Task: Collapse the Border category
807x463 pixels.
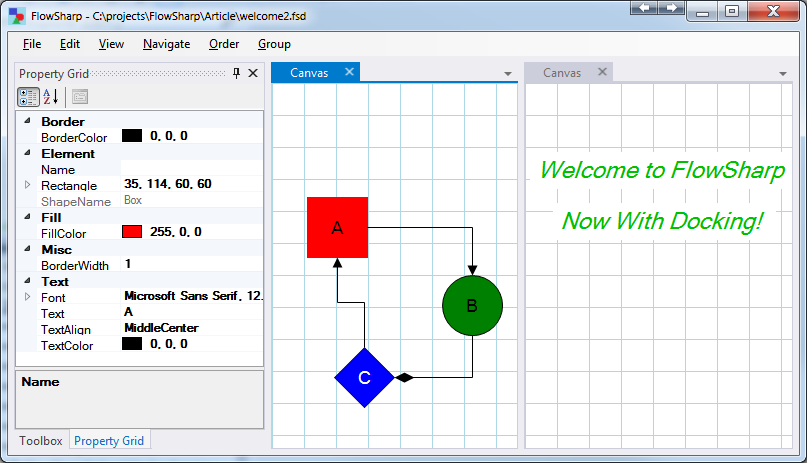Action: point(27,121)
